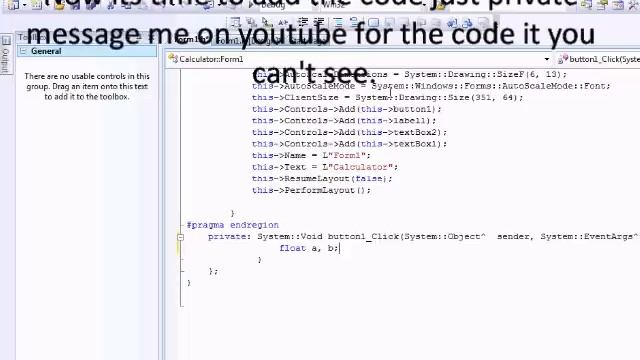Click the 'private: System::Void button1_Click' line
The height and width of the screenshot is (360, 640).
click(423, 237)
